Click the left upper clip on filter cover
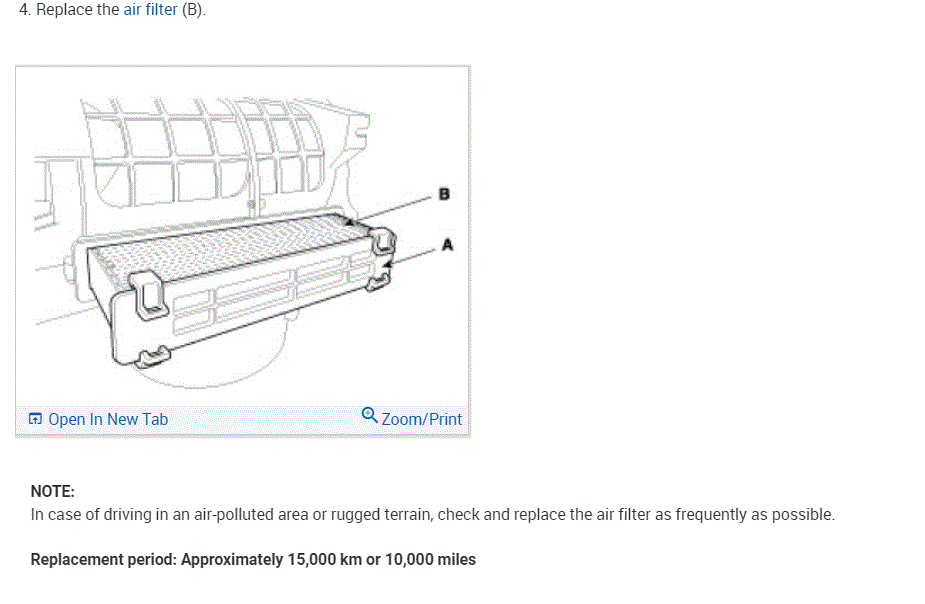Screen dimensions: 925x604 click(x=147, y=294)
